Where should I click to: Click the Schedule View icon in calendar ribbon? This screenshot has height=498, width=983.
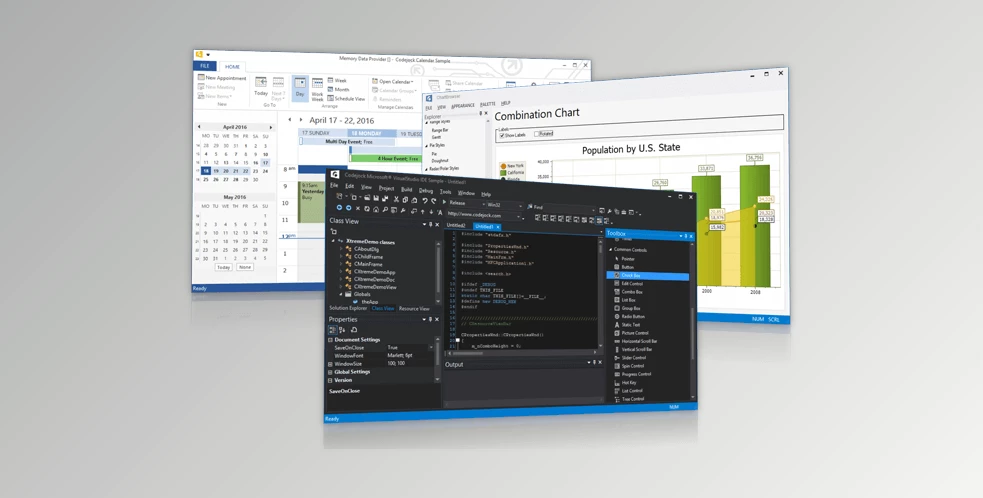point(330,98)
